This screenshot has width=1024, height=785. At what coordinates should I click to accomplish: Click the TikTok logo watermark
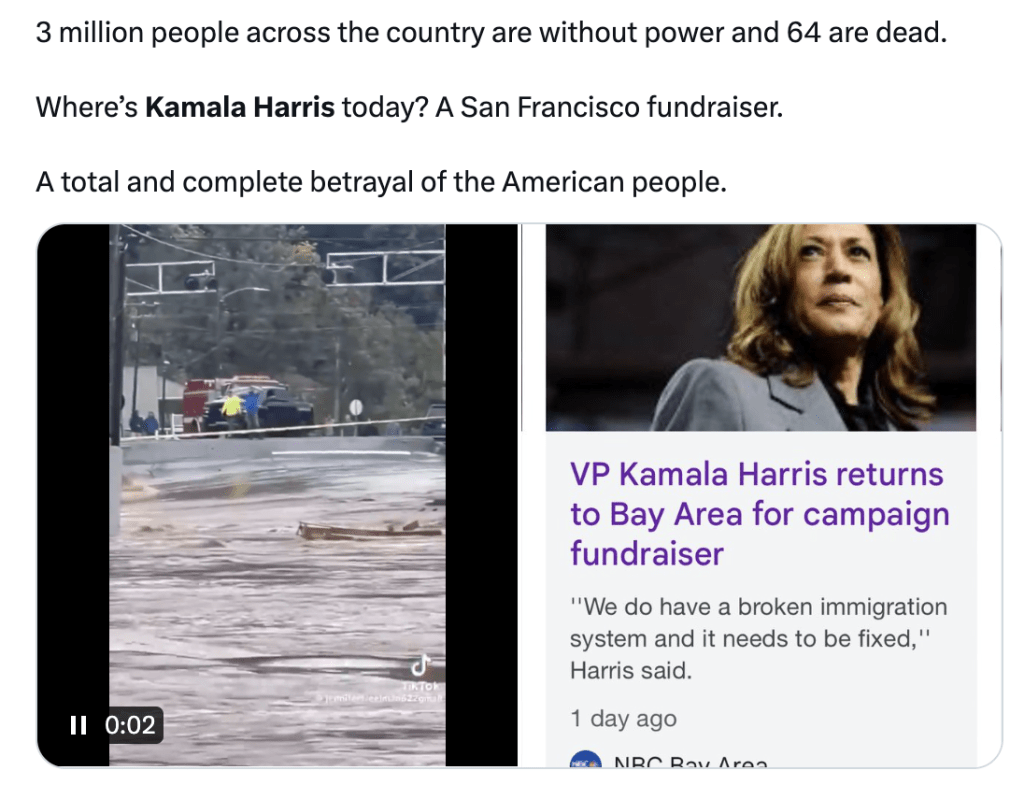(x=421, y=665)
